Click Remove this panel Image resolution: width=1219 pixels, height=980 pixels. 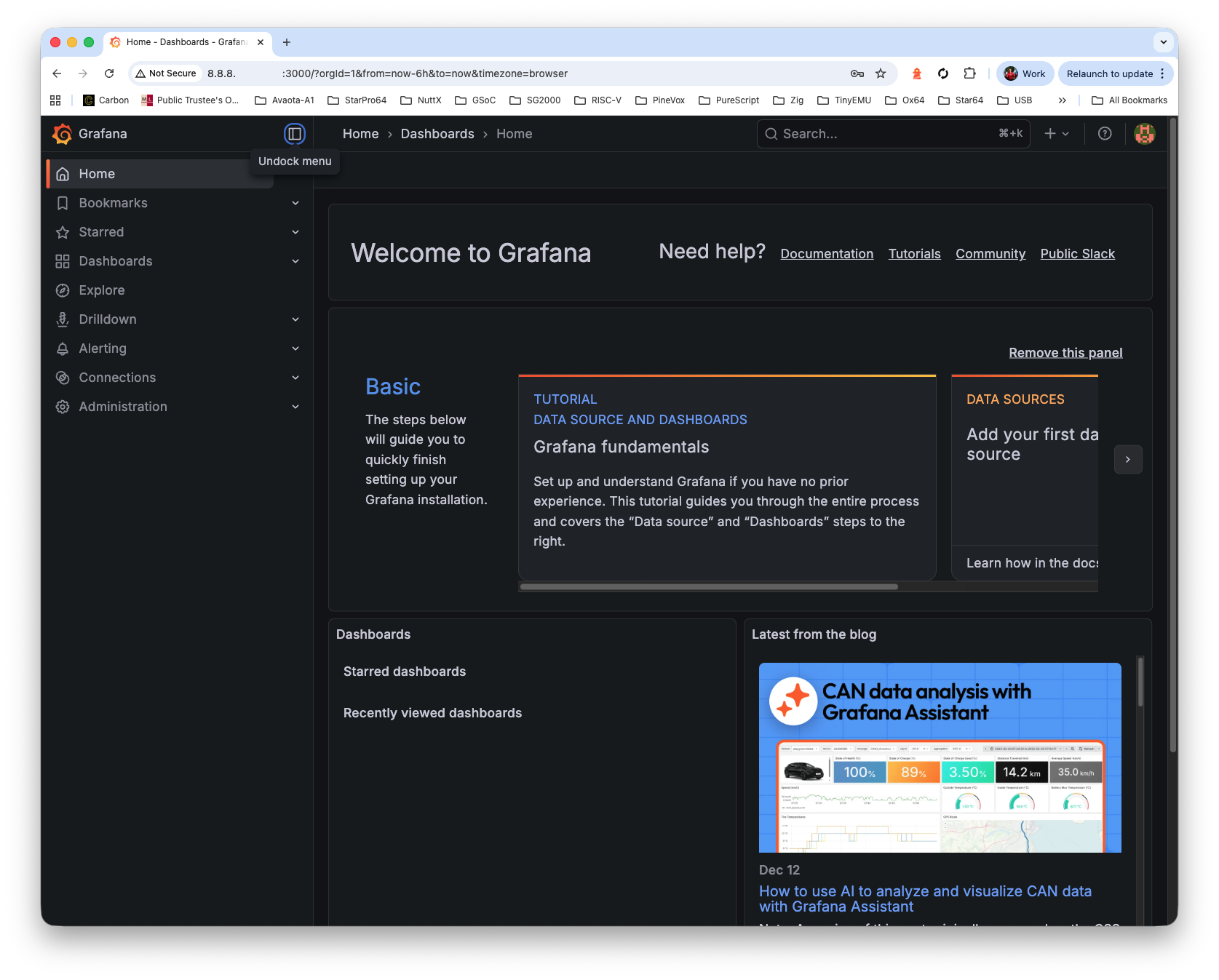click(1065, 352)
